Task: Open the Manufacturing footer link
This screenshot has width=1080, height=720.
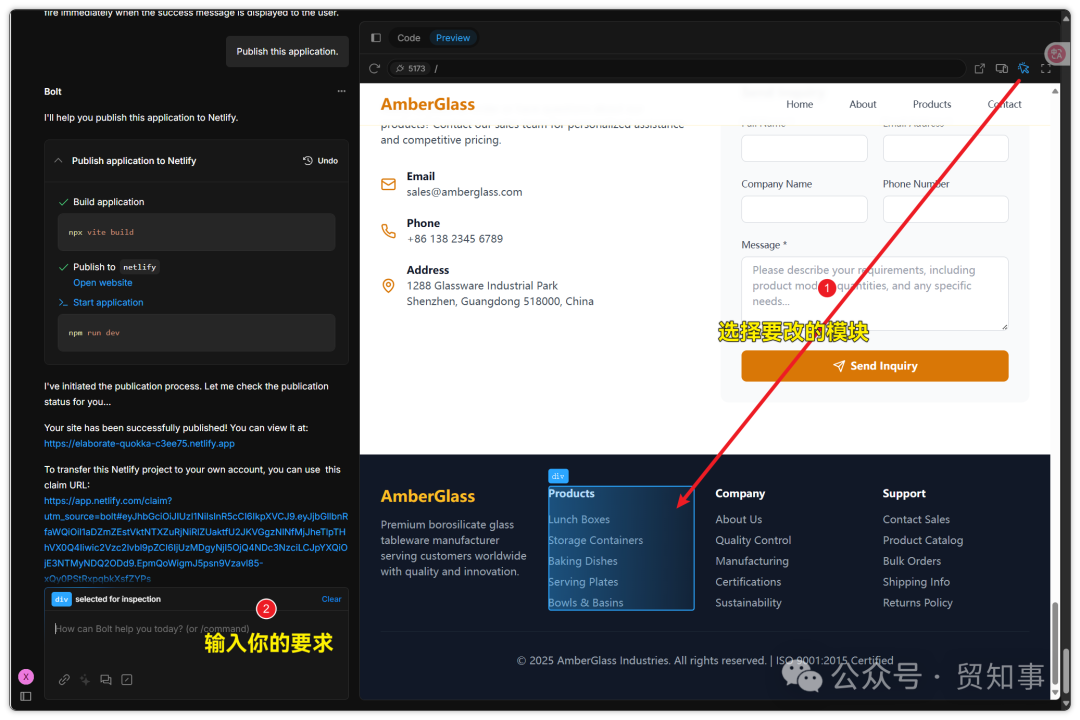Action: pyautogui.click(x=751, y=561)
